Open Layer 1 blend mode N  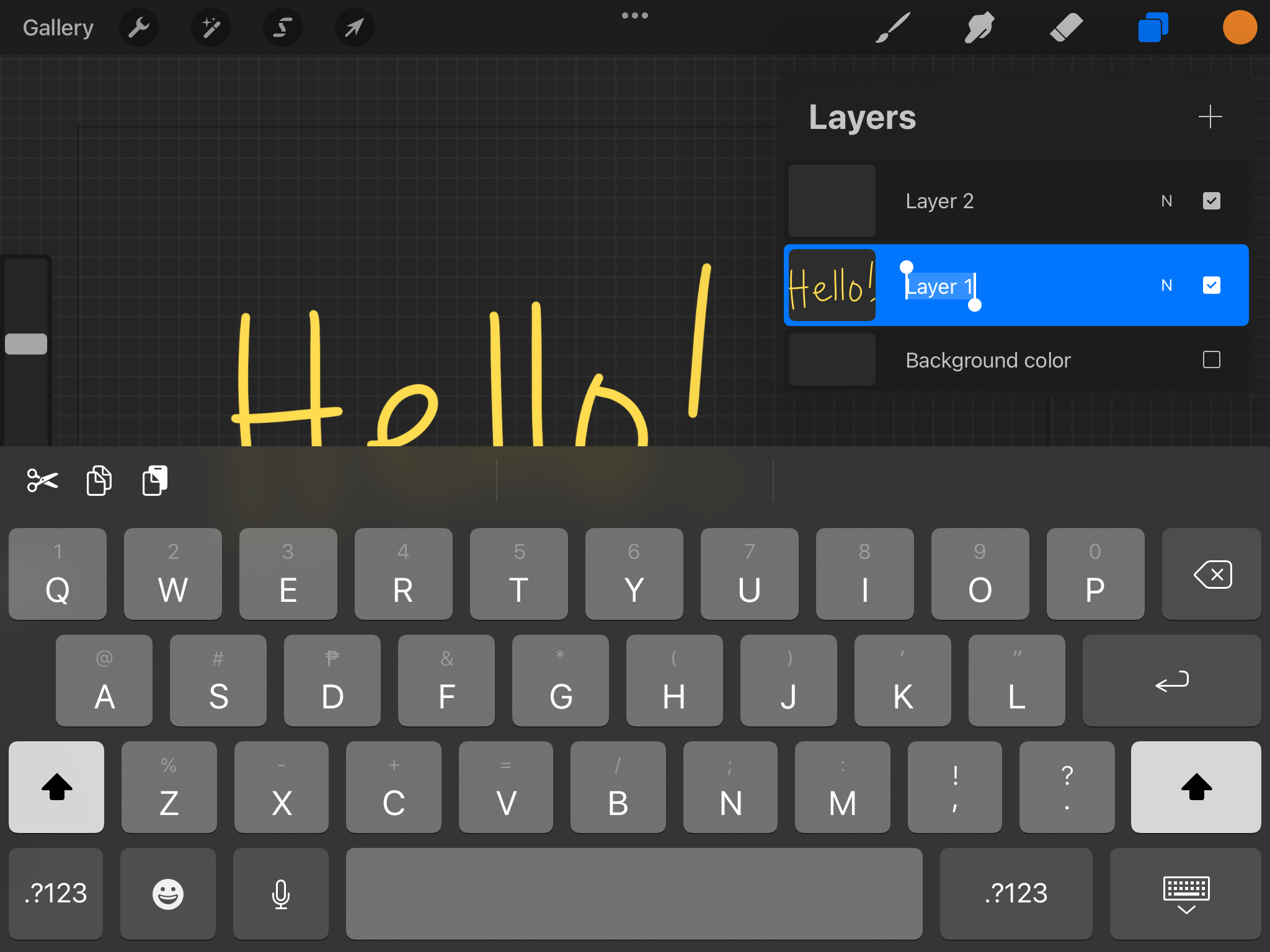[x=1166, y=285]
